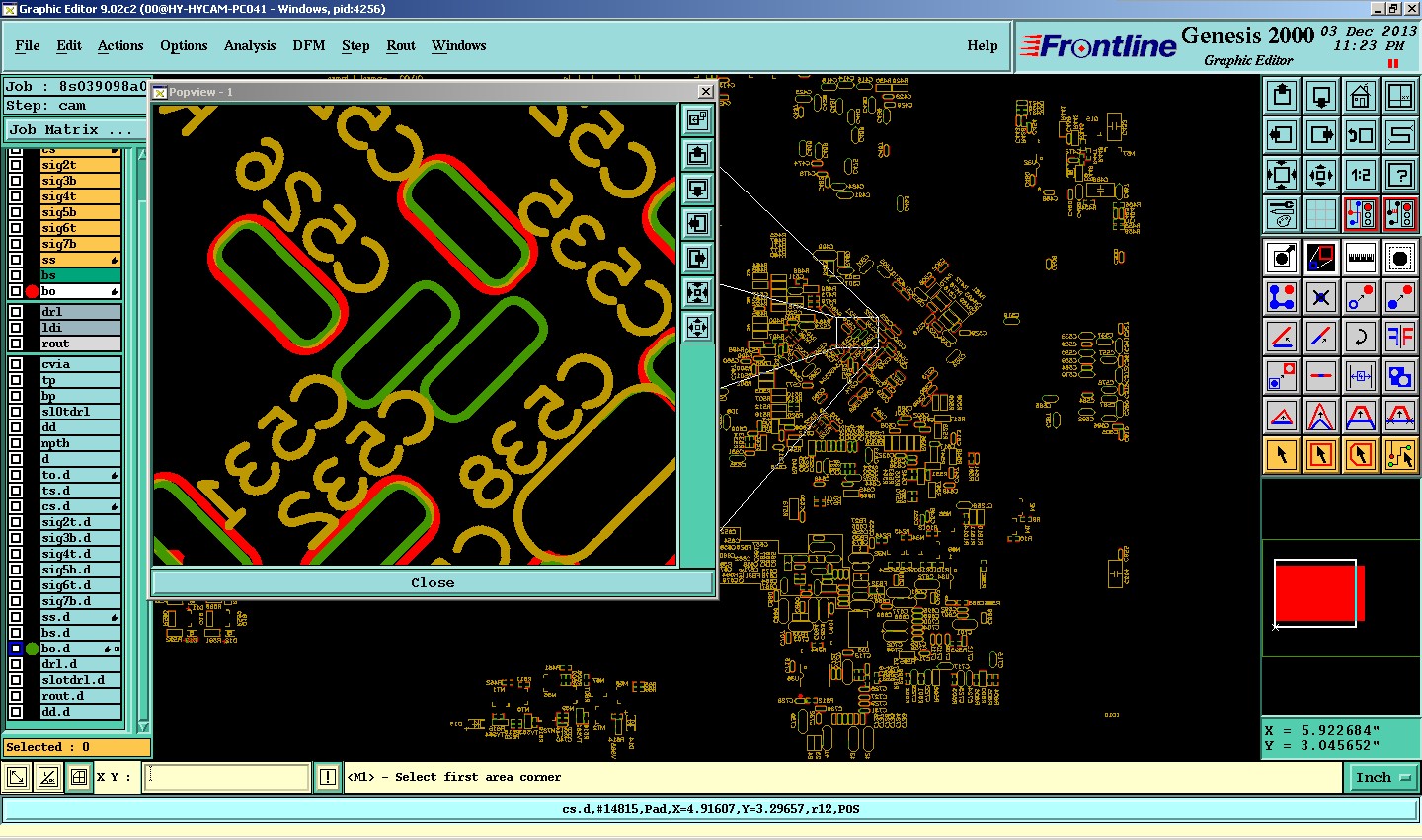Open the Edit menu
The image size is (1422, 840).
[x=69, y=45]
